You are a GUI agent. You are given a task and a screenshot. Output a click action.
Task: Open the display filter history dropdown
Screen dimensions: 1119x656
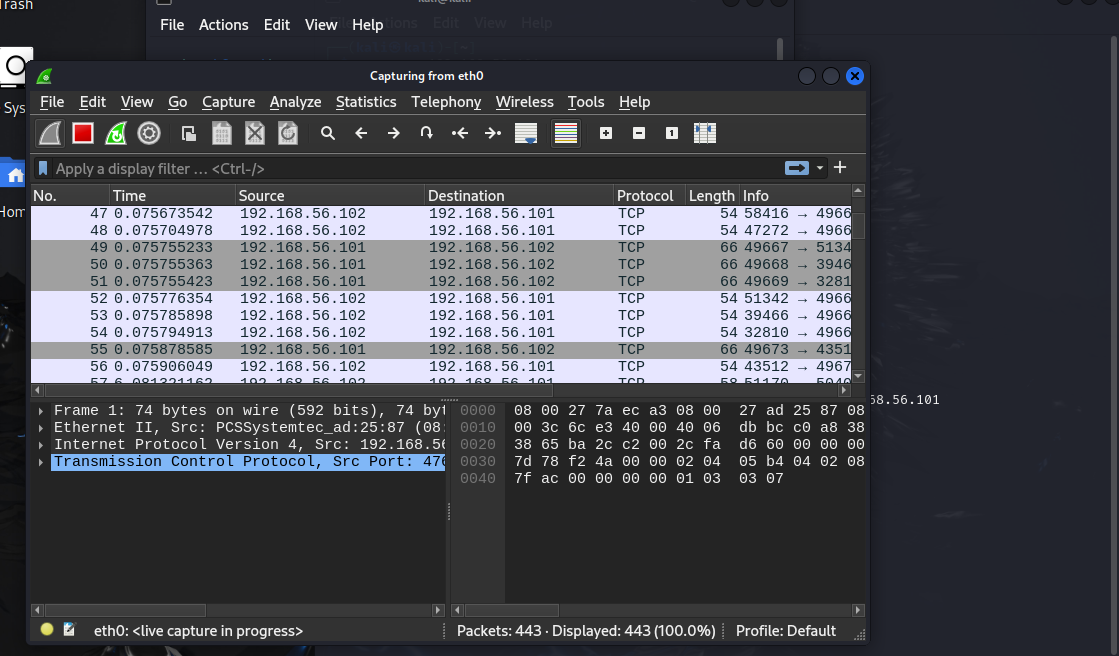click(820, 168)
